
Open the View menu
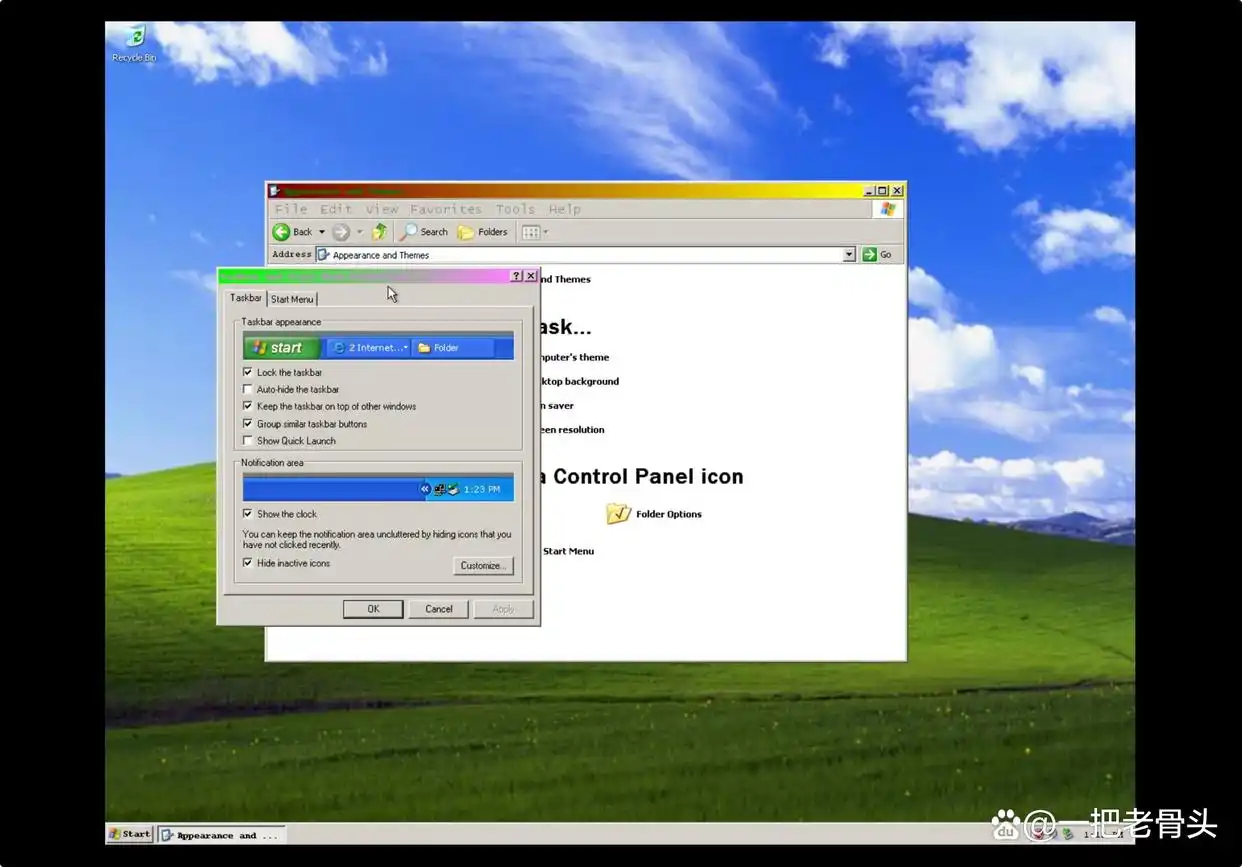tap(381, 209)
